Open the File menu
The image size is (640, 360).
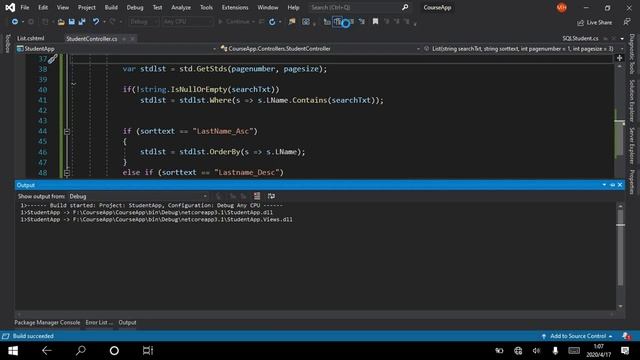tap(25, 7)
